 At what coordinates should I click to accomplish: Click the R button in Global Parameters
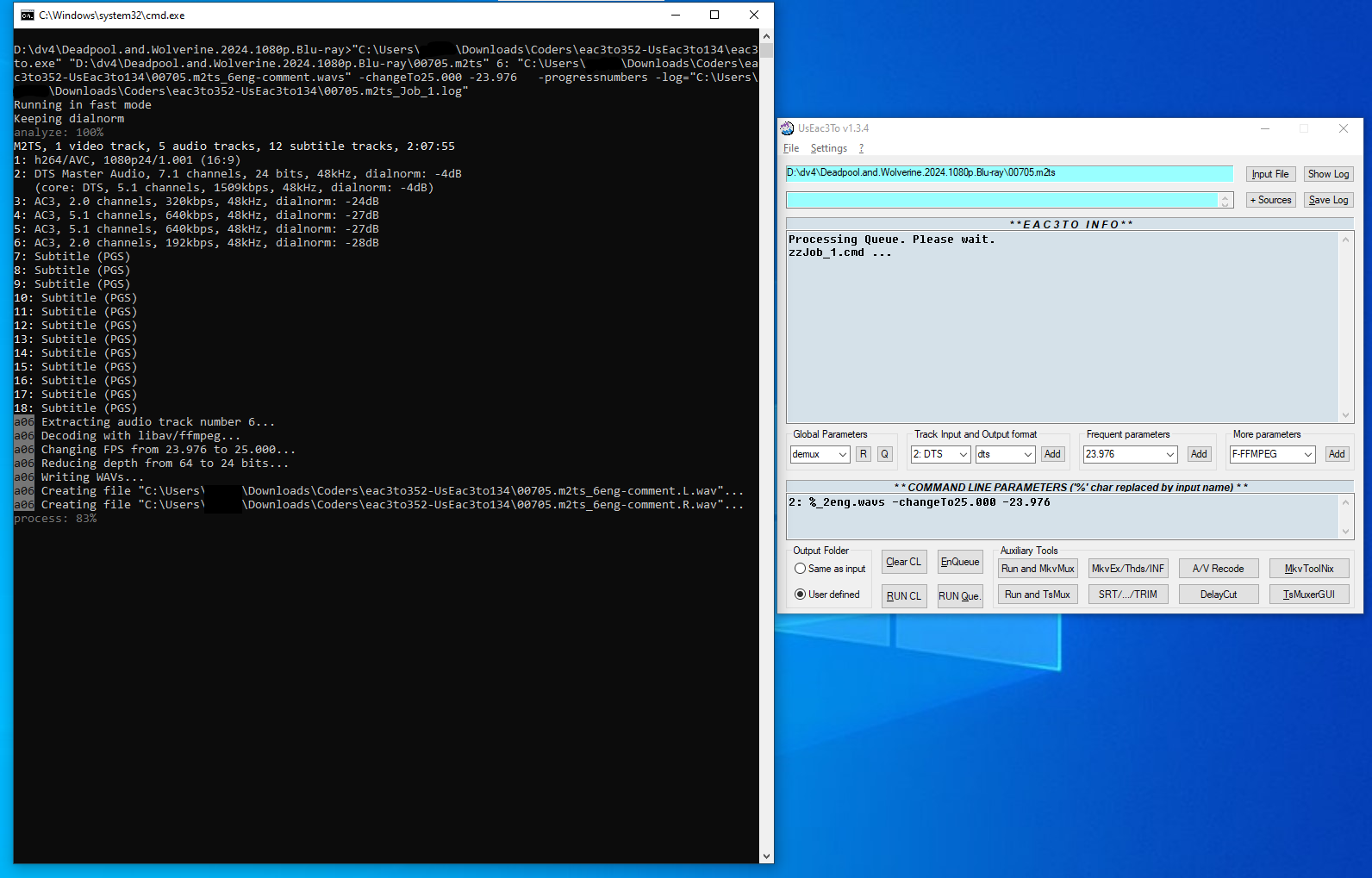[864, 454]
